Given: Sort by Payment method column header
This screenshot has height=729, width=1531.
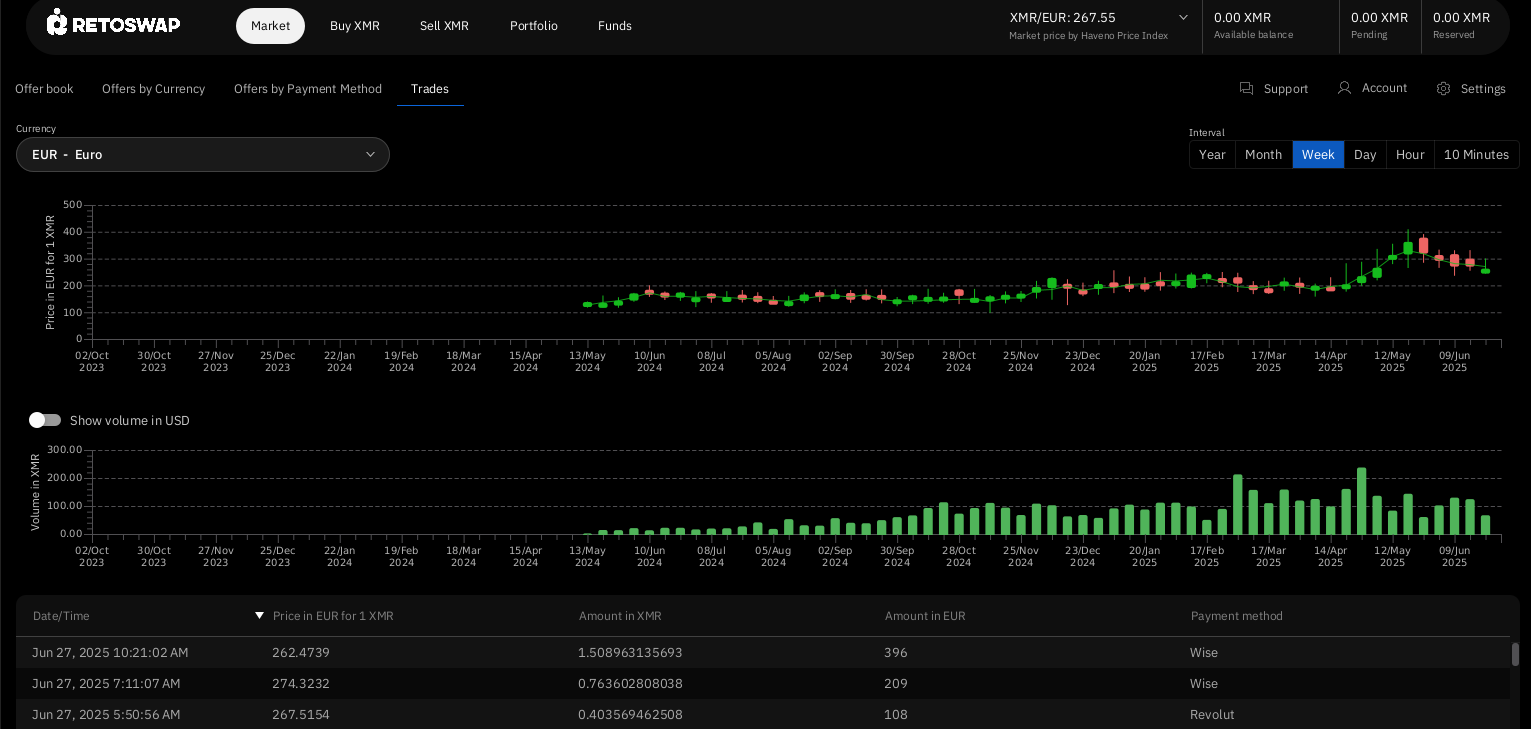Looking at the screenshot, I should coord(1237,616).
